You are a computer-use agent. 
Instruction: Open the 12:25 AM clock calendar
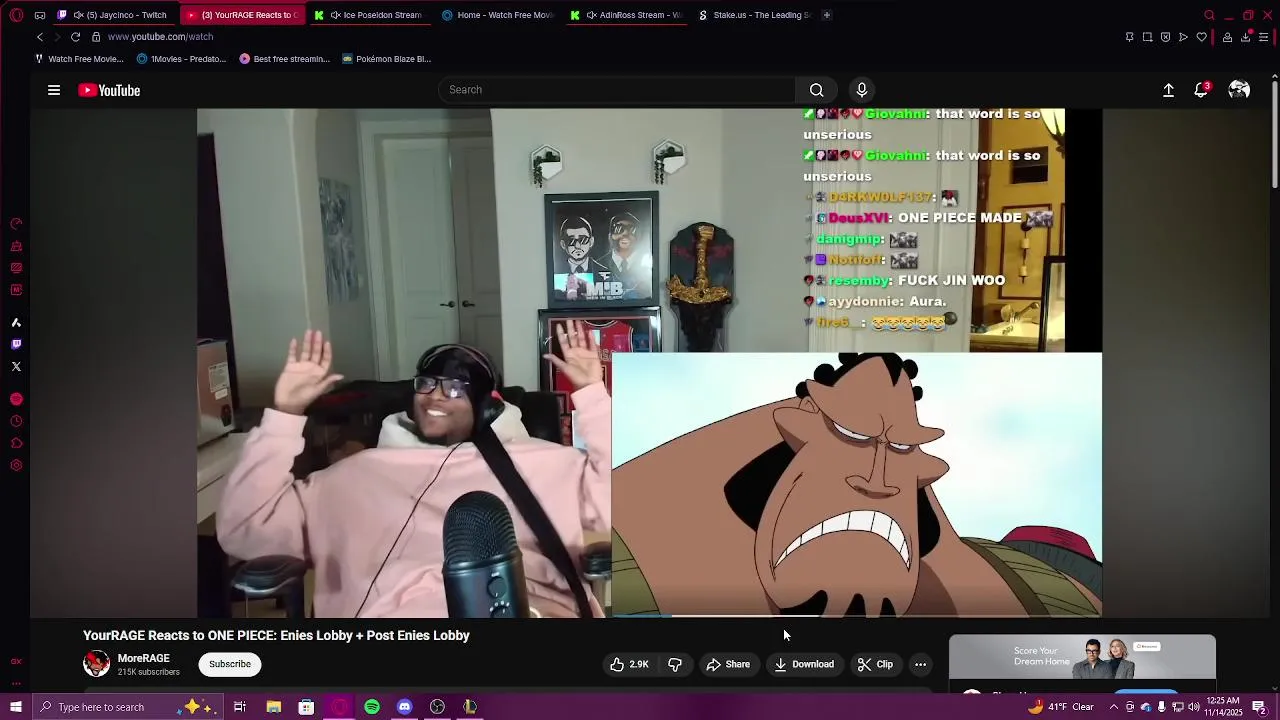tap(1224, 707)
